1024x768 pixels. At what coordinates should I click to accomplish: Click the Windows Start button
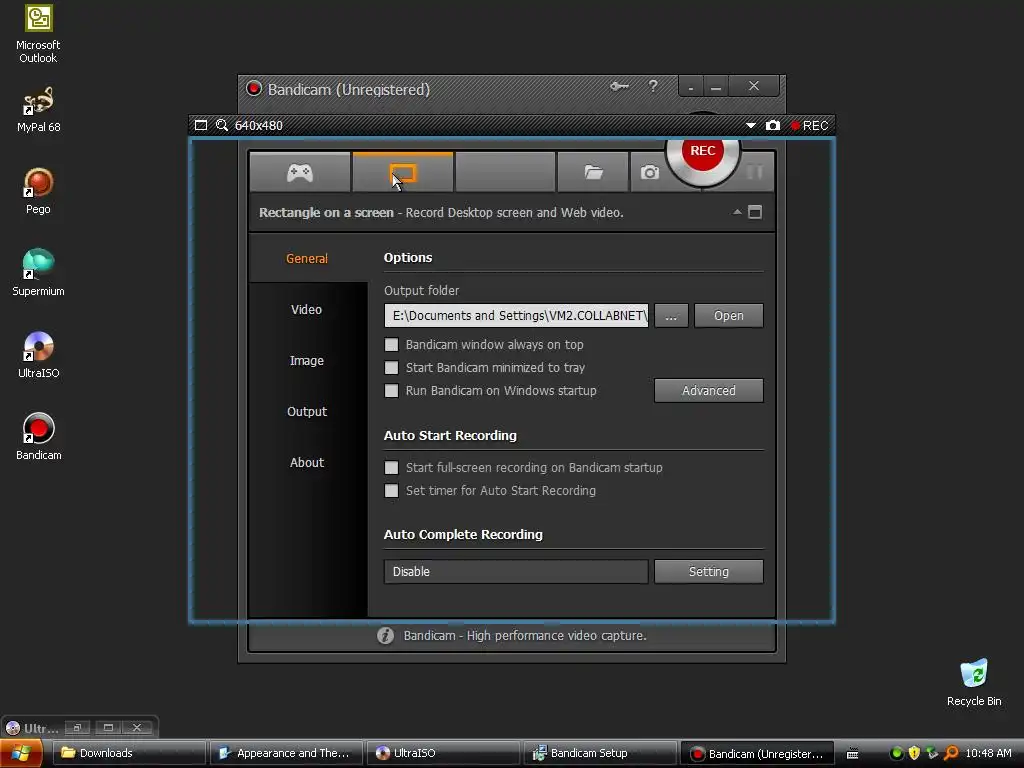tap(21, 754)
